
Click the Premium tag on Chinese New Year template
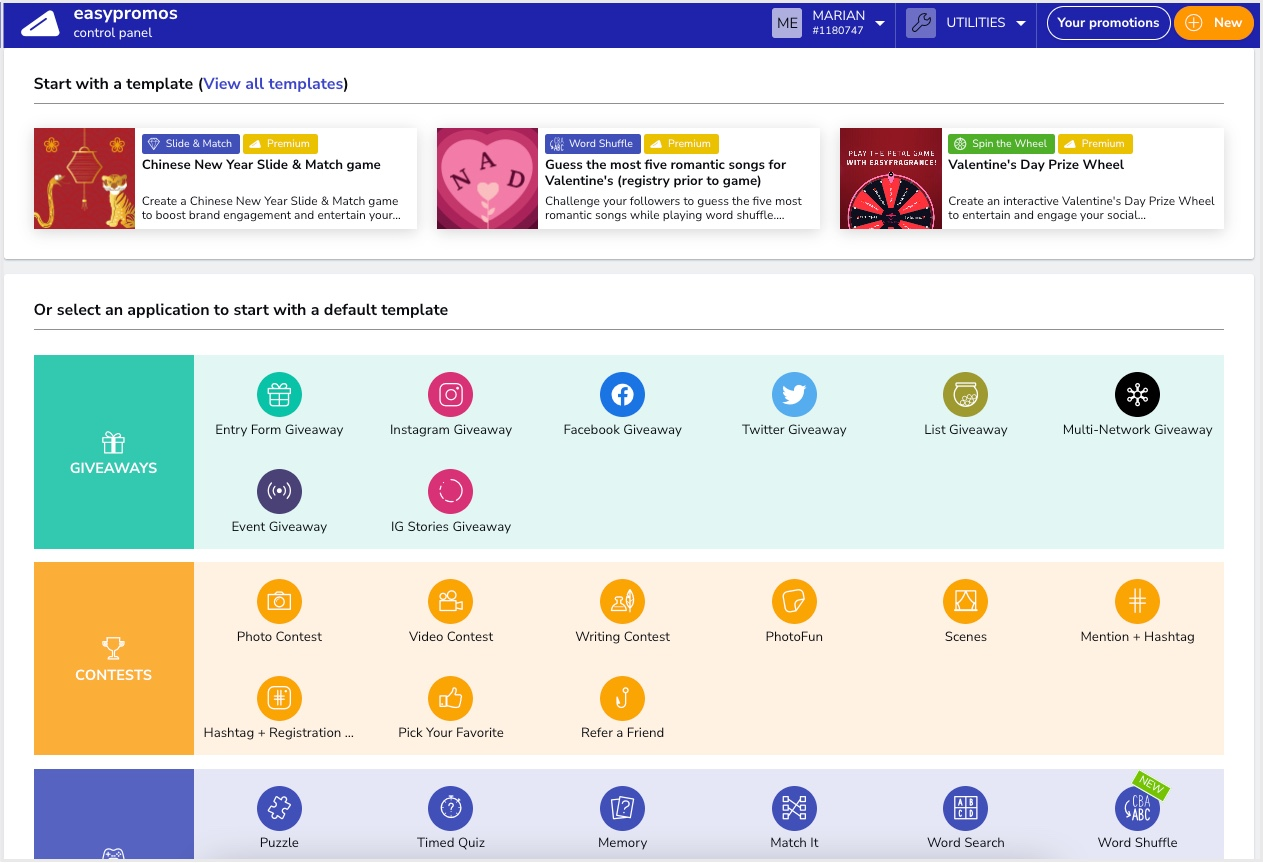(x=280, y=144)
